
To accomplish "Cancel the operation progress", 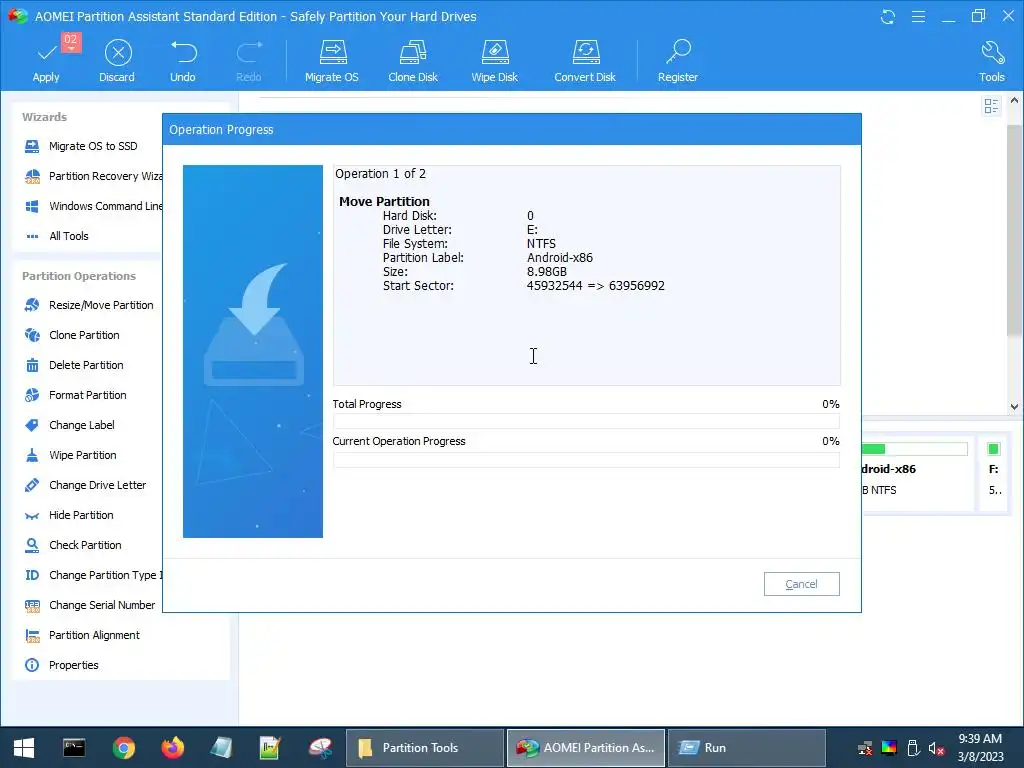I will coord(801,584).
